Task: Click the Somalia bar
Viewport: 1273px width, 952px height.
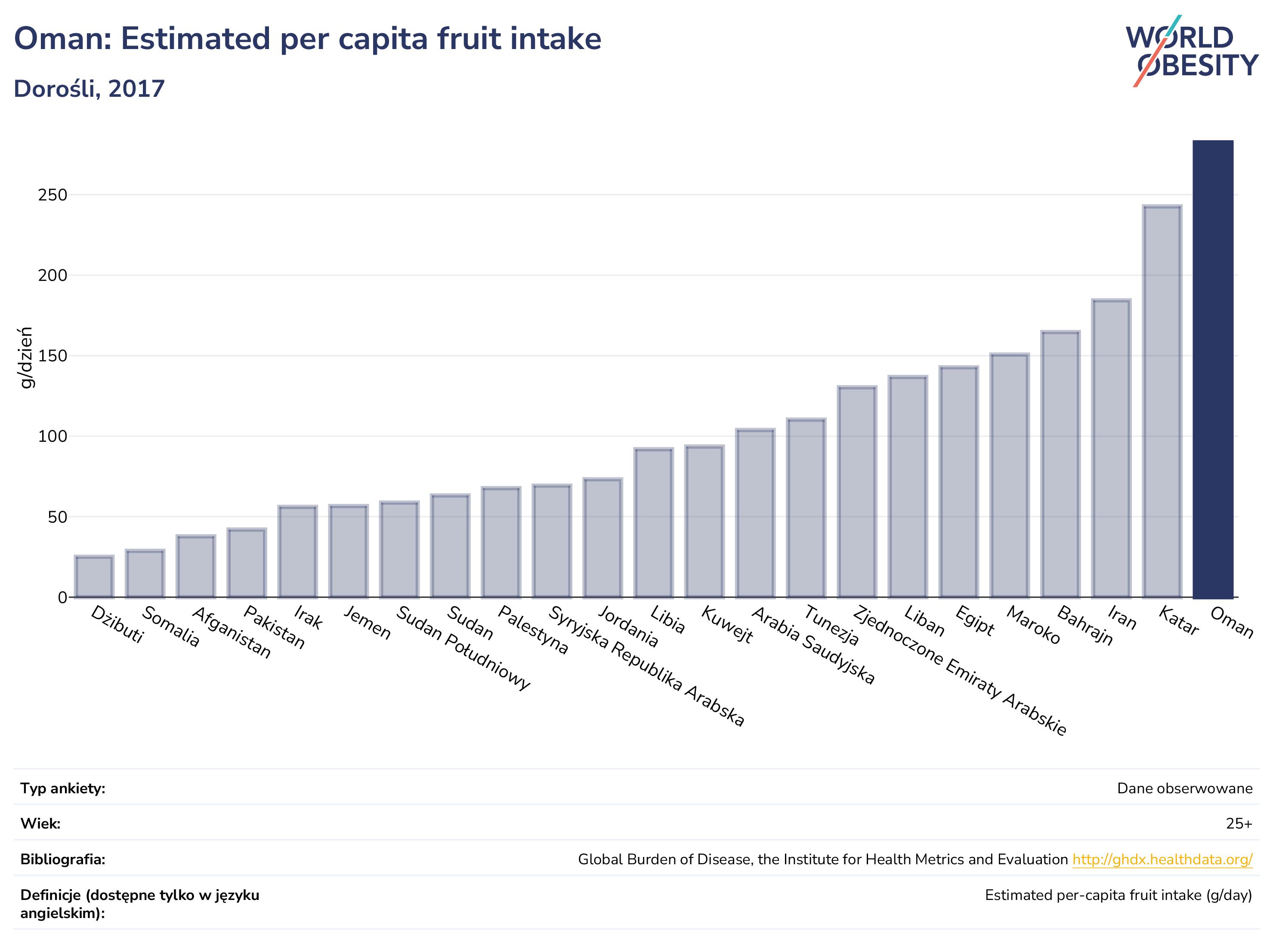Action: pos(145,573)
